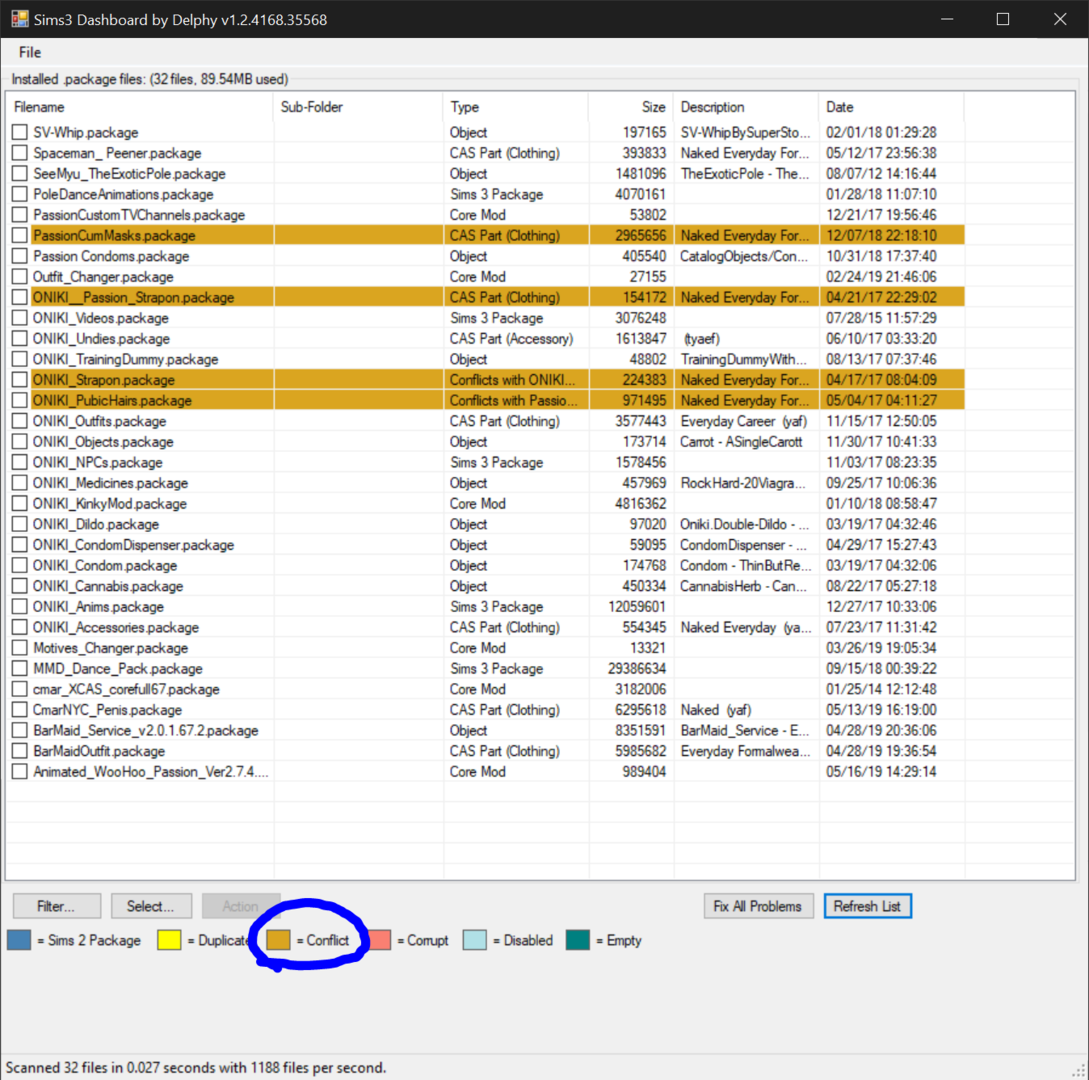Tick the BarMaidOutfit.package checkbox
The image size is (1089, 1080).
20,751
